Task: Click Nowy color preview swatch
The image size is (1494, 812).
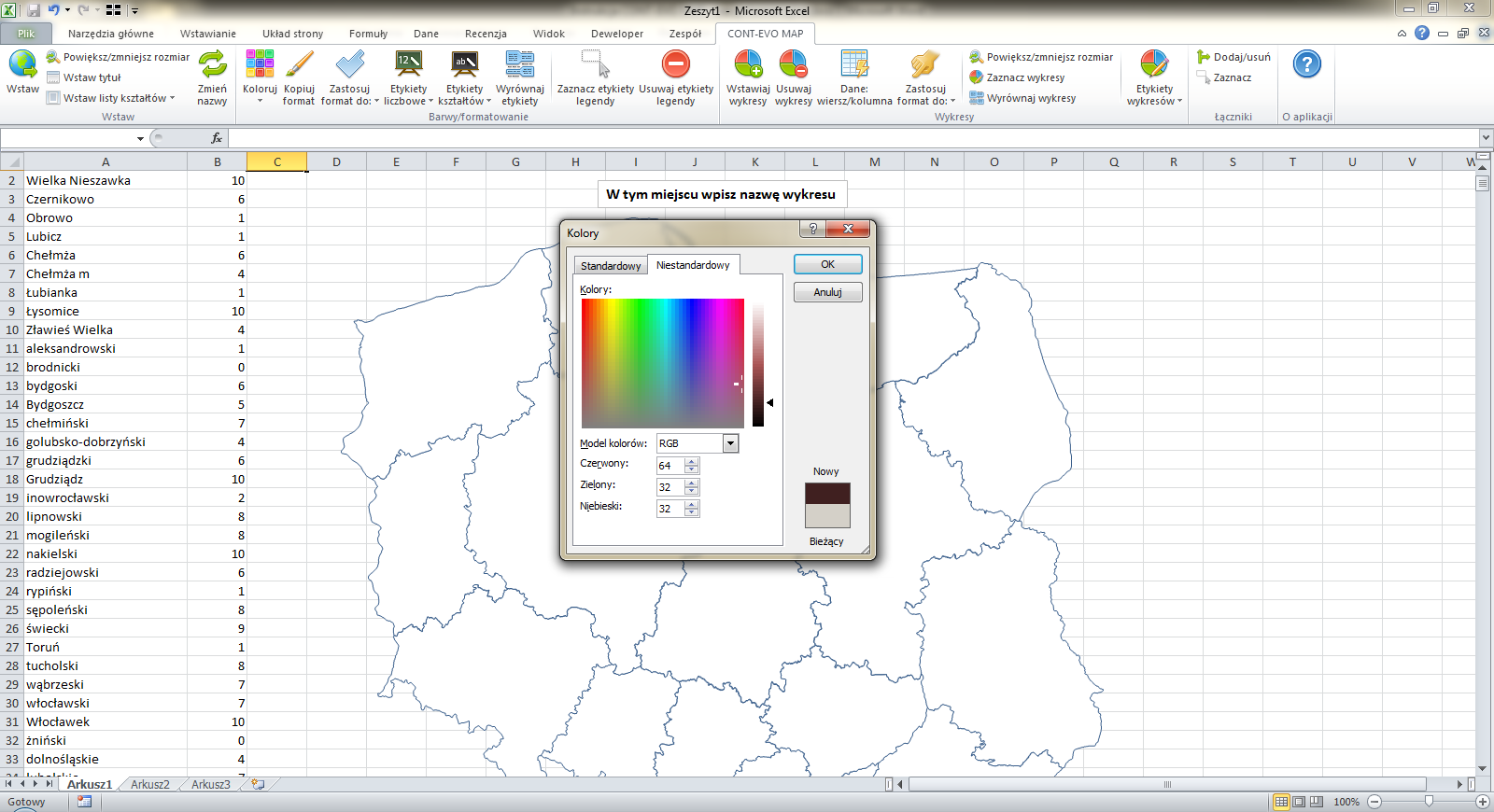Action: click(827, 494)
